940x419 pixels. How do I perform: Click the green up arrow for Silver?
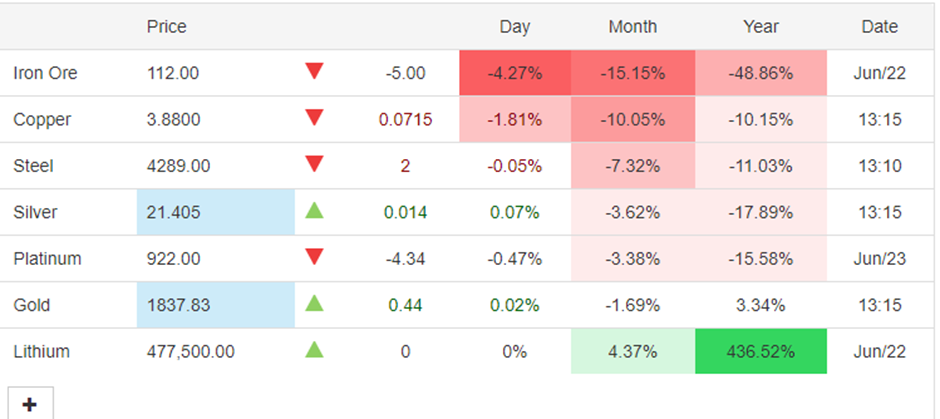point(315,210)
